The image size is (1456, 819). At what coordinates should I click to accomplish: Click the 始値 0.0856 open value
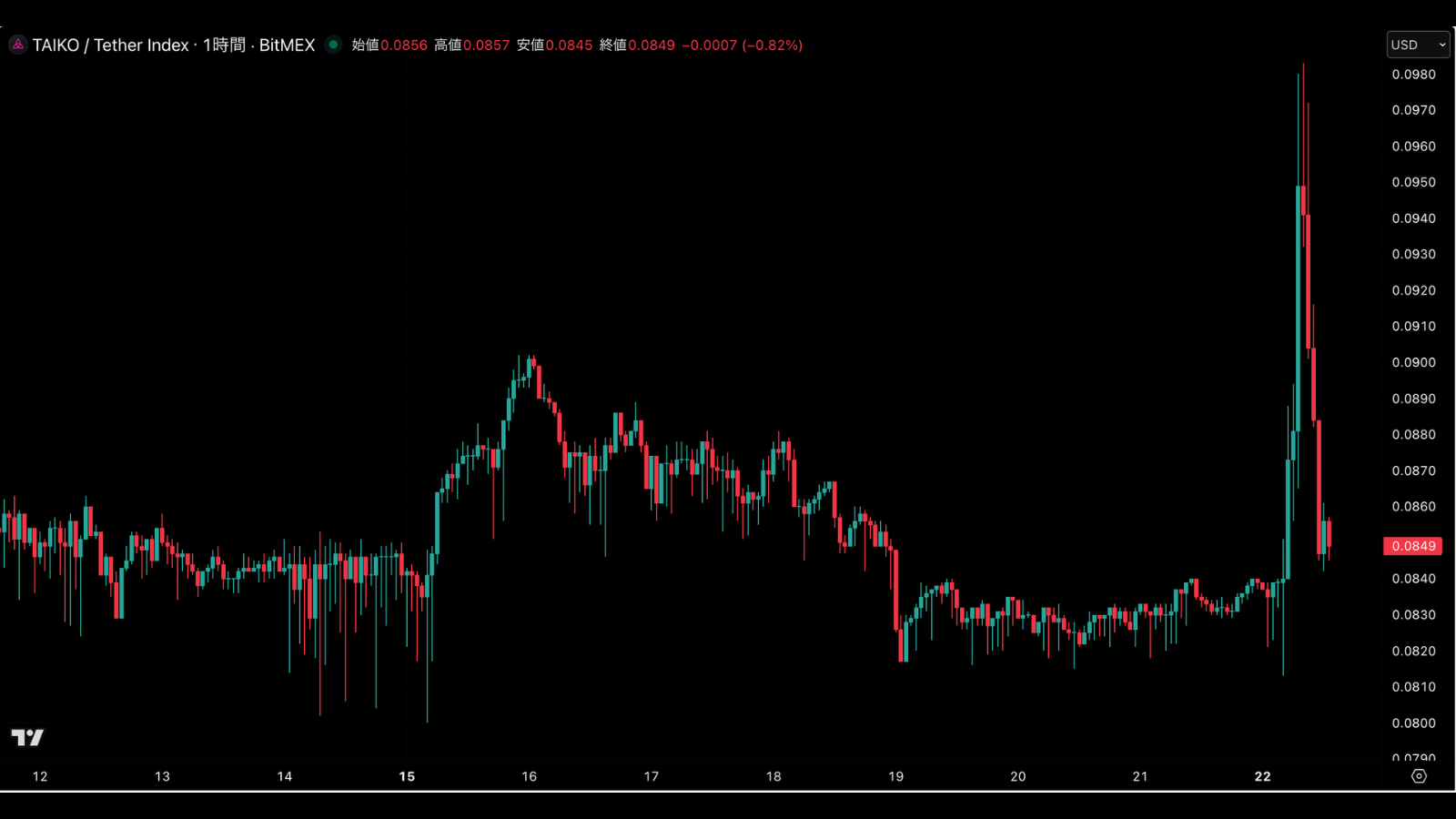(x=389, y=45)
